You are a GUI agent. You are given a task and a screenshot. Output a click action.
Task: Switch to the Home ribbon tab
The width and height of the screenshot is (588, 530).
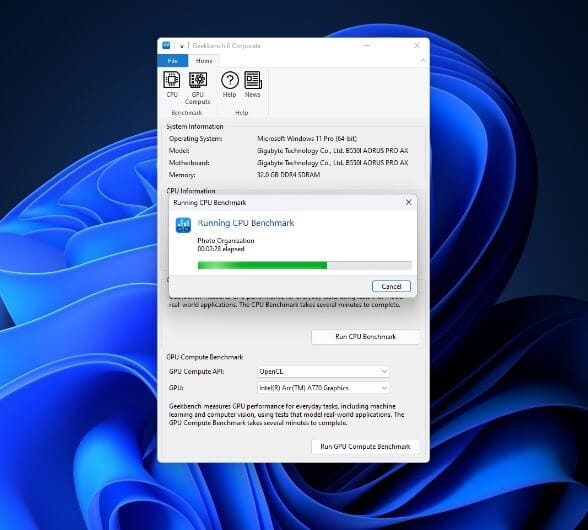204,60
